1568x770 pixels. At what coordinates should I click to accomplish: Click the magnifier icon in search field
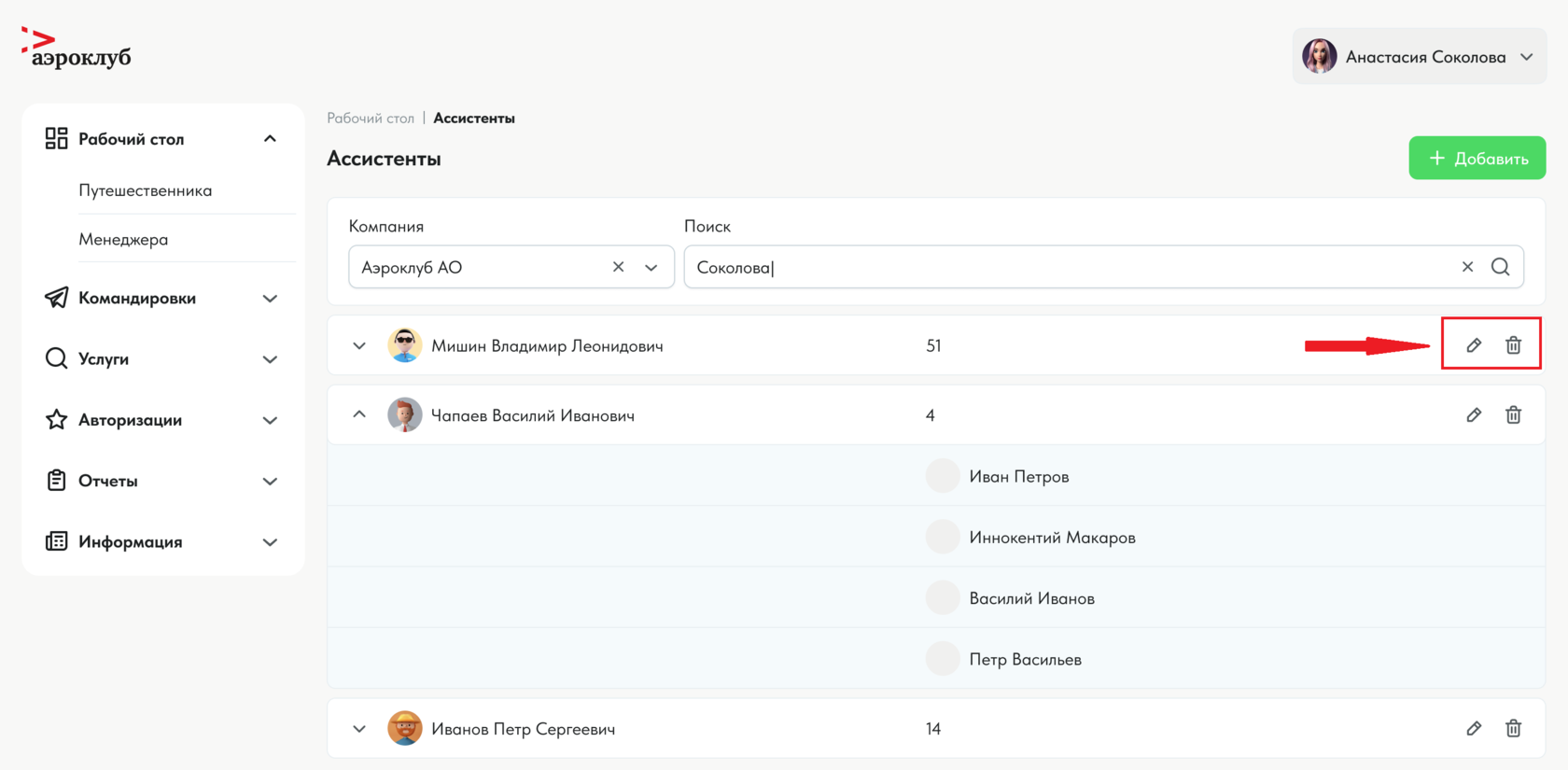[1500, 267]
